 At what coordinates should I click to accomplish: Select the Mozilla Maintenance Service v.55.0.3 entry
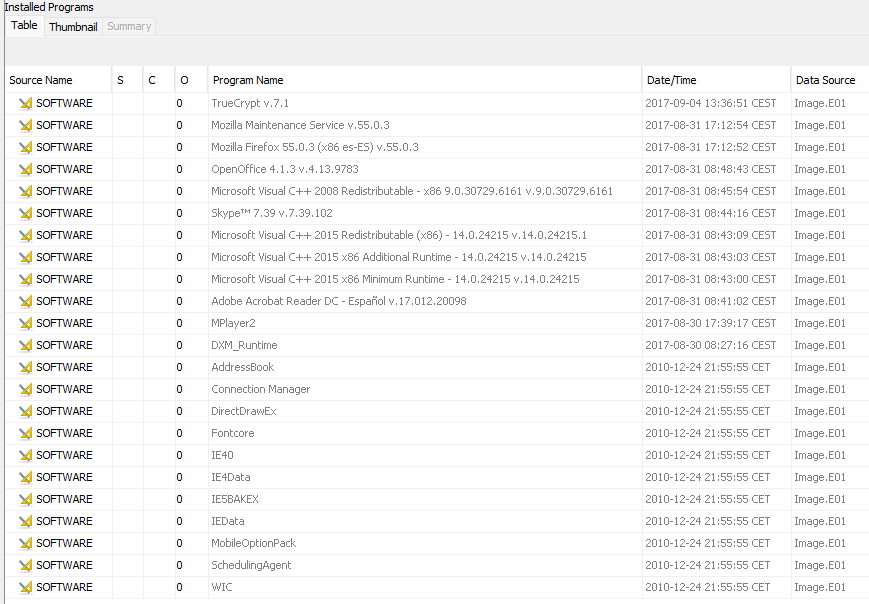[x=300, y=125]
